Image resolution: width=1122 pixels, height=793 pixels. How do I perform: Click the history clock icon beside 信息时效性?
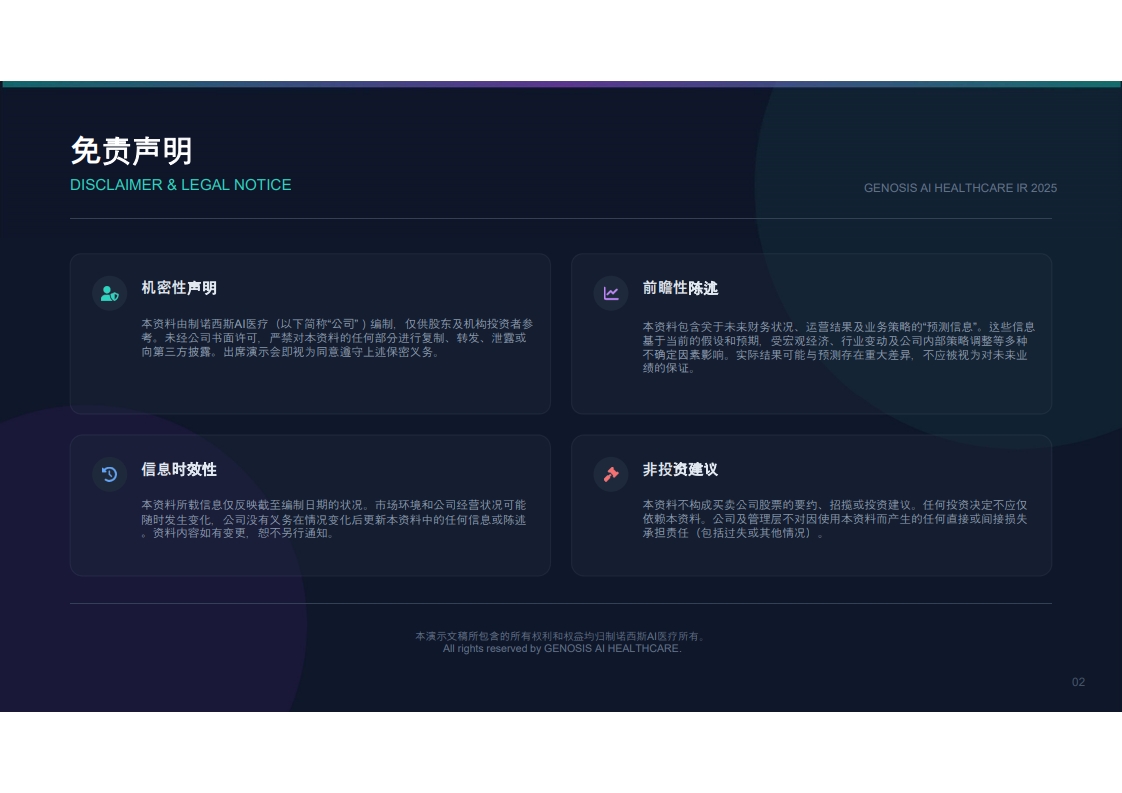tap(109, 474)
